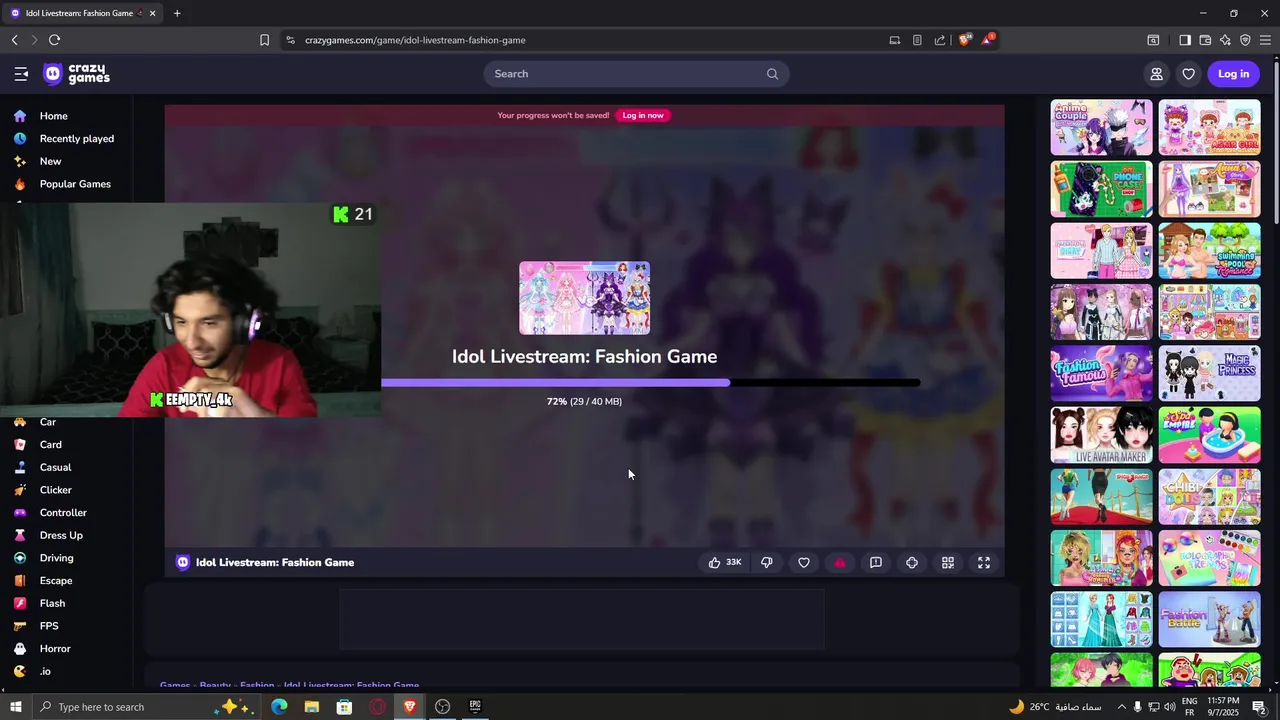The image size is (1280, 720).
Task: Select the Clicker category
Action: point(55,490)
